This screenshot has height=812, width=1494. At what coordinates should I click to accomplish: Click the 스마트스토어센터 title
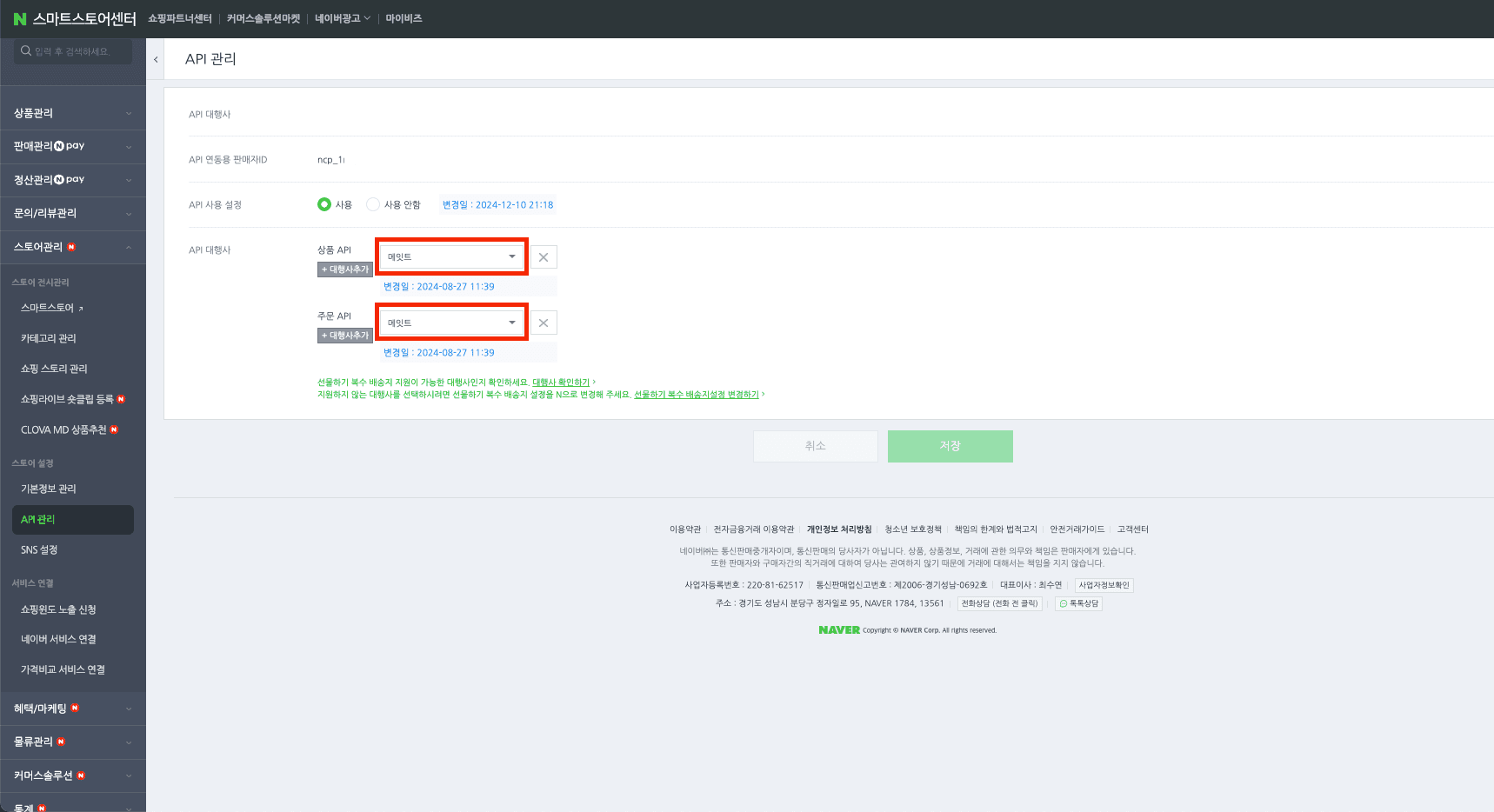coord(84,18)
